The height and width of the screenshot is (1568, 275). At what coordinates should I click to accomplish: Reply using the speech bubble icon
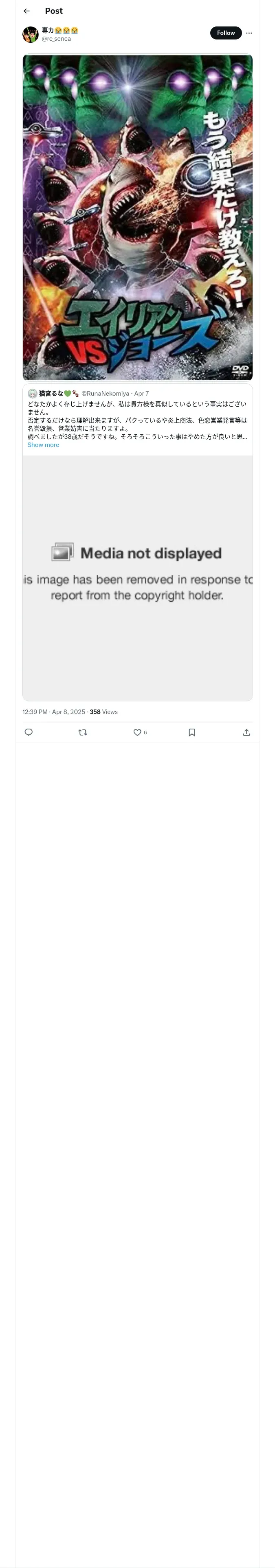tap(29, 732)
